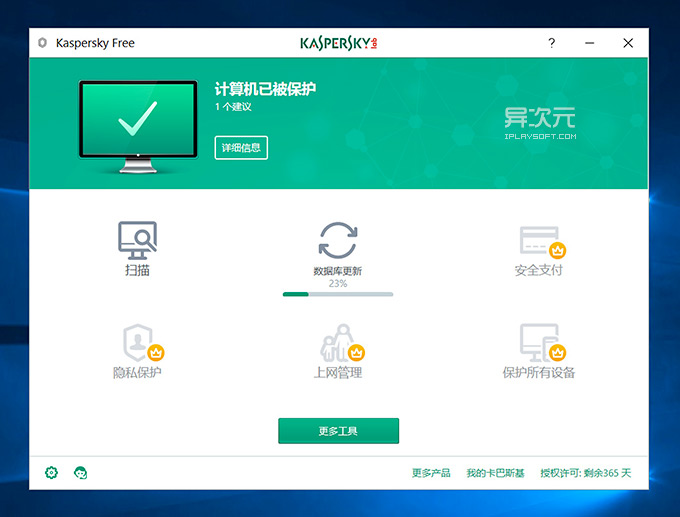The height and width of the screenshot is (517, 680).
Task: Click the 23% update progress text
Action: [x=338, y=284]
